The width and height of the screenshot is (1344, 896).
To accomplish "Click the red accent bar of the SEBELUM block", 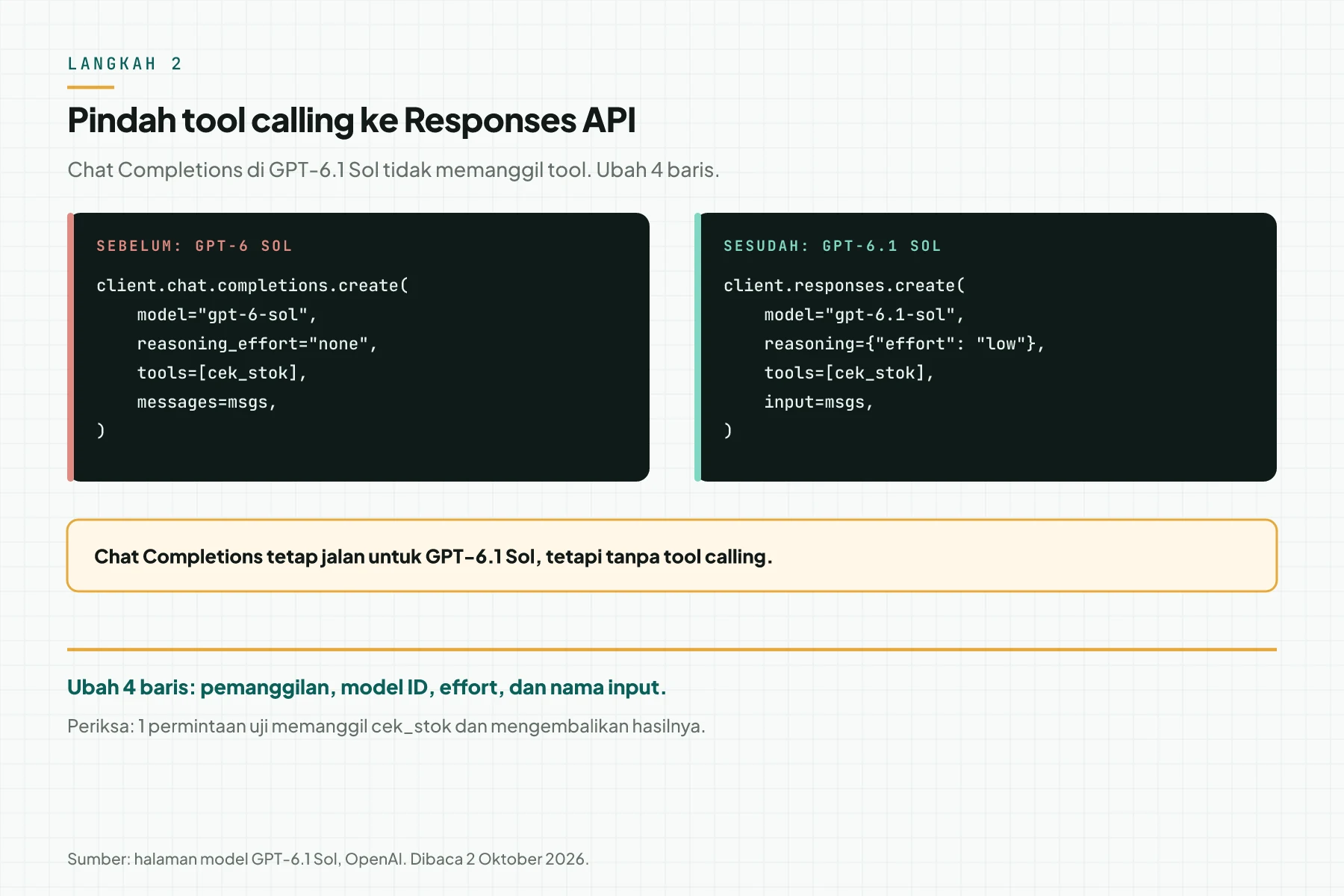I will (70, 347).
